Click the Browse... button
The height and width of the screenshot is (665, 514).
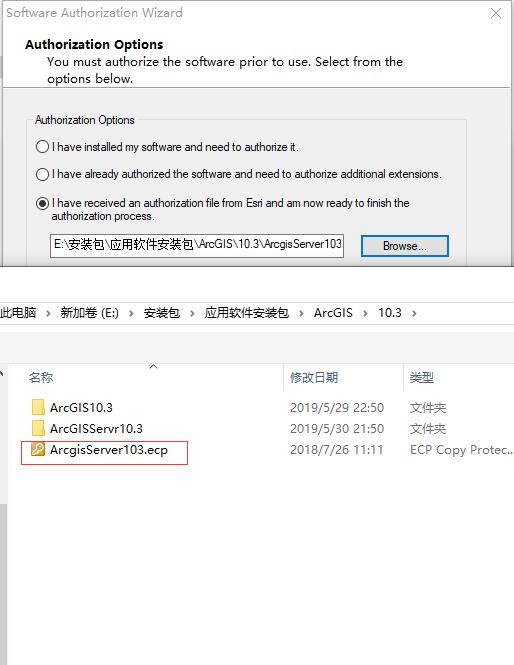pos(405,246)
